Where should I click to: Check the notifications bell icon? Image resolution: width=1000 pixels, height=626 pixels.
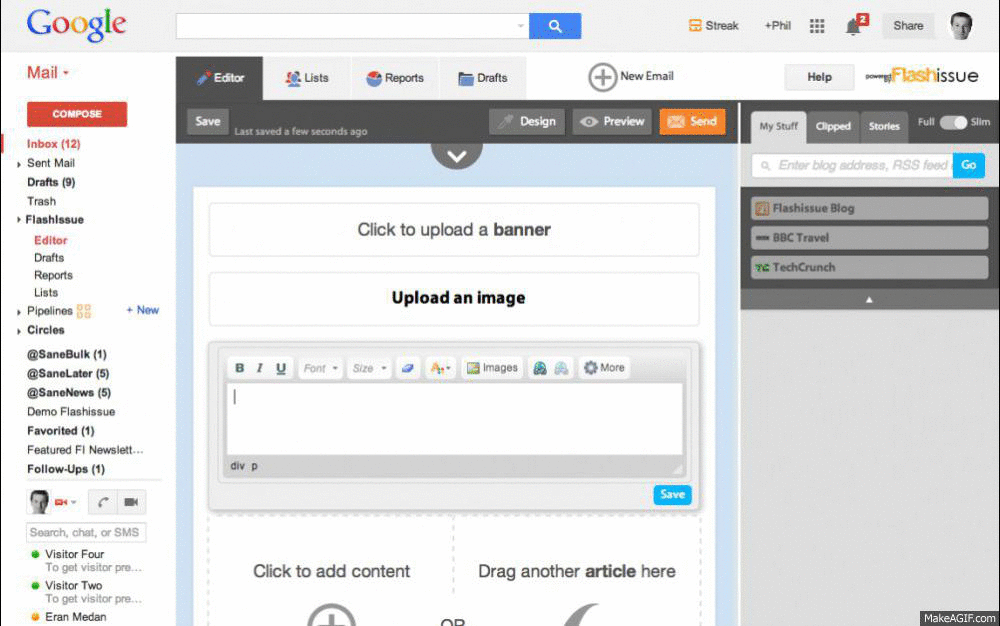[853, 26]
